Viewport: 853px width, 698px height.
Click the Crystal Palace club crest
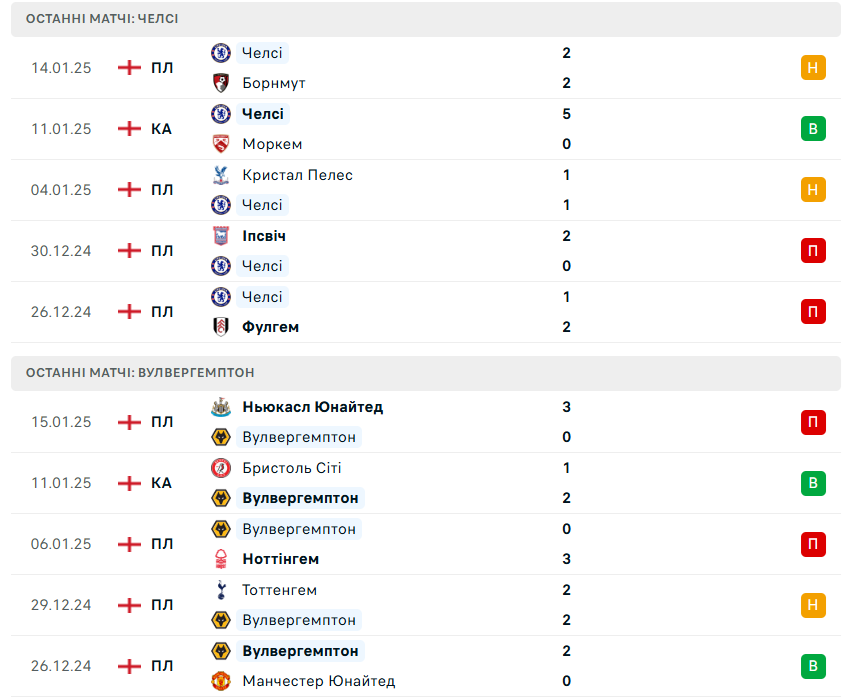(221, 175)
